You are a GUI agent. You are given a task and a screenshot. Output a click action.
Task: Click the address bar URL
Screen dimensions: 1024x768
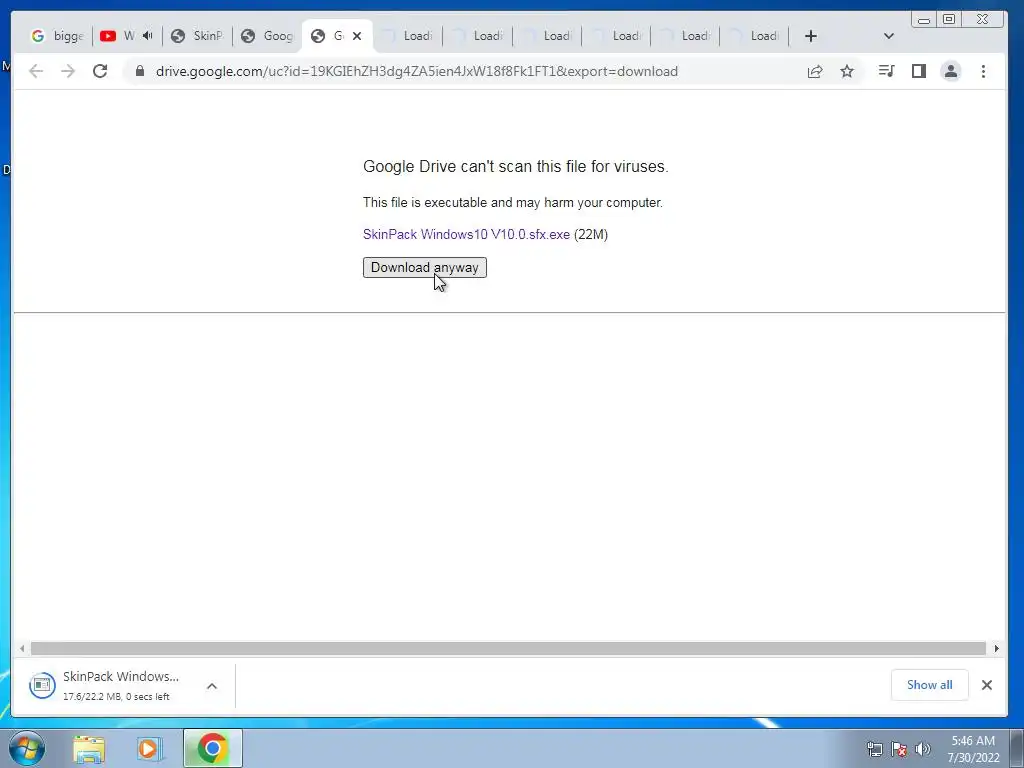click(x=417, y=71)
